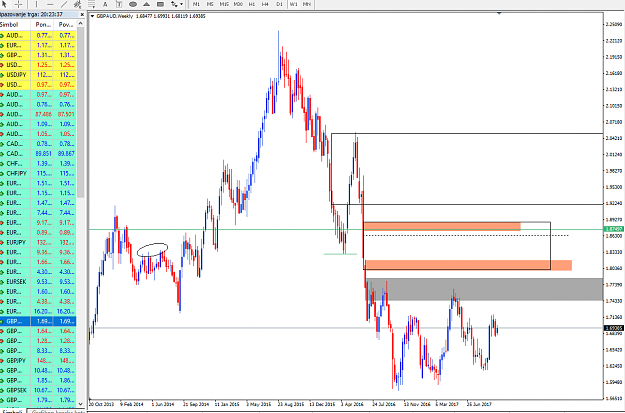Select the highlighted GBP row at 1.69
Viewport: 625px width, 413px height.
[38, 321]
